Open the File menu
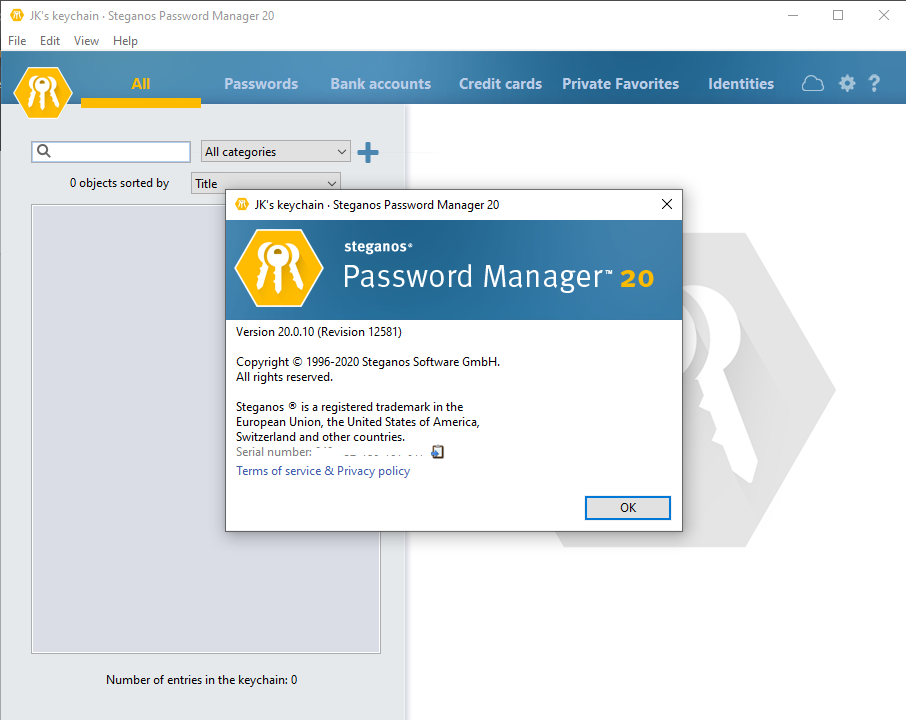 coord(17,40)
